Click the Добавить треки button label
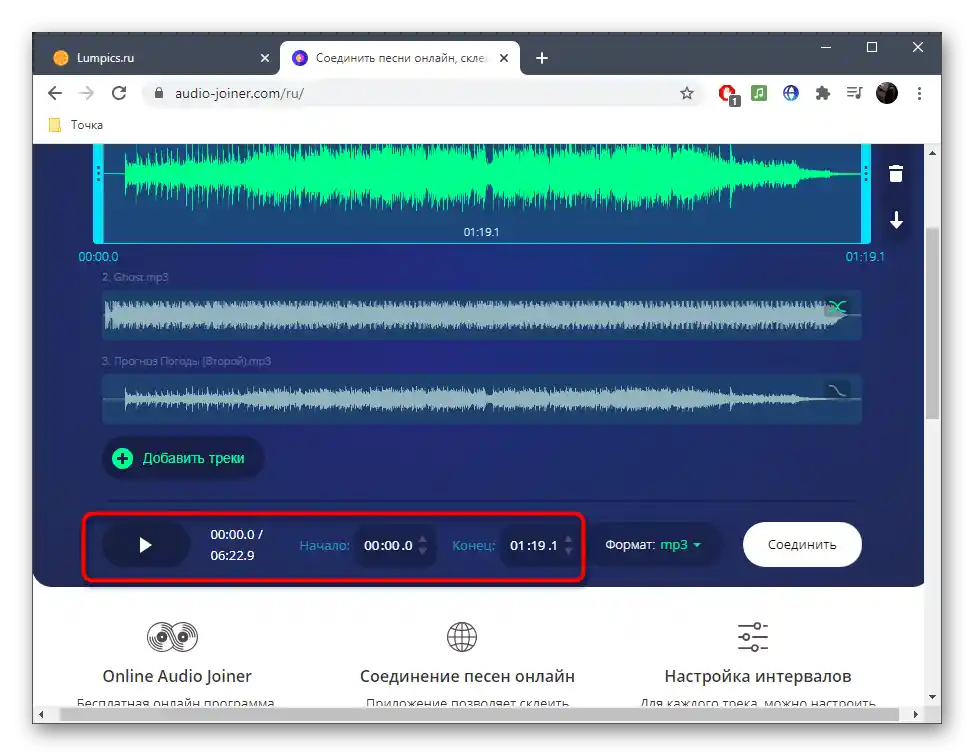Viewport: 974px width, 756px height. coord(193,458)
